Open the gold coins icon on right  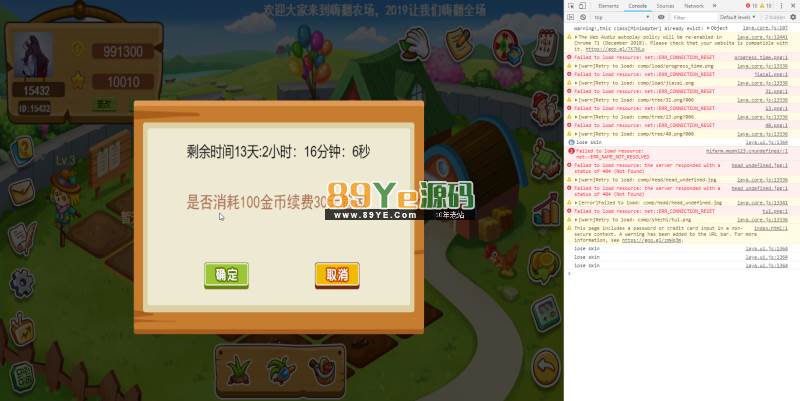544,266
